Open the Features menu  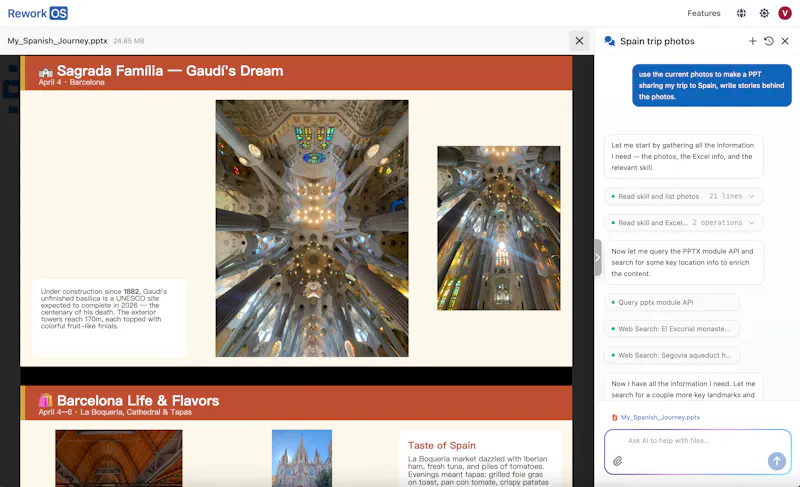tap(704, 13)
